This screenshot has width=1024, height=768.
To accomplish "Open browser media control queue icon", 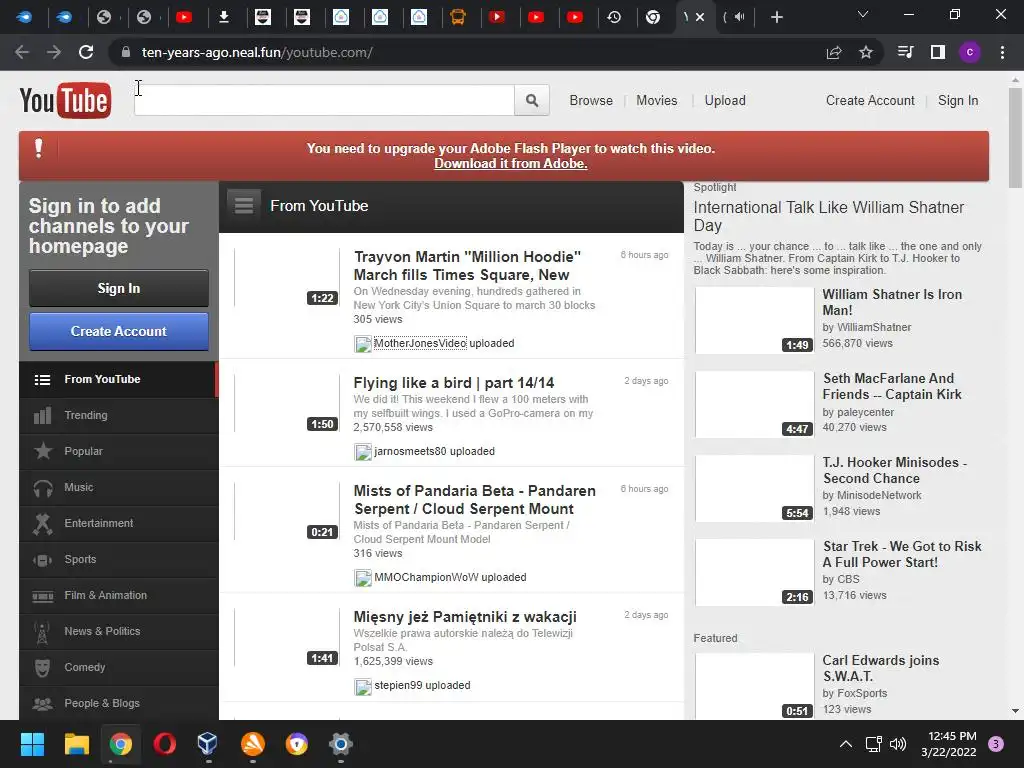I will pyautogui.click(x=906, y=52).
